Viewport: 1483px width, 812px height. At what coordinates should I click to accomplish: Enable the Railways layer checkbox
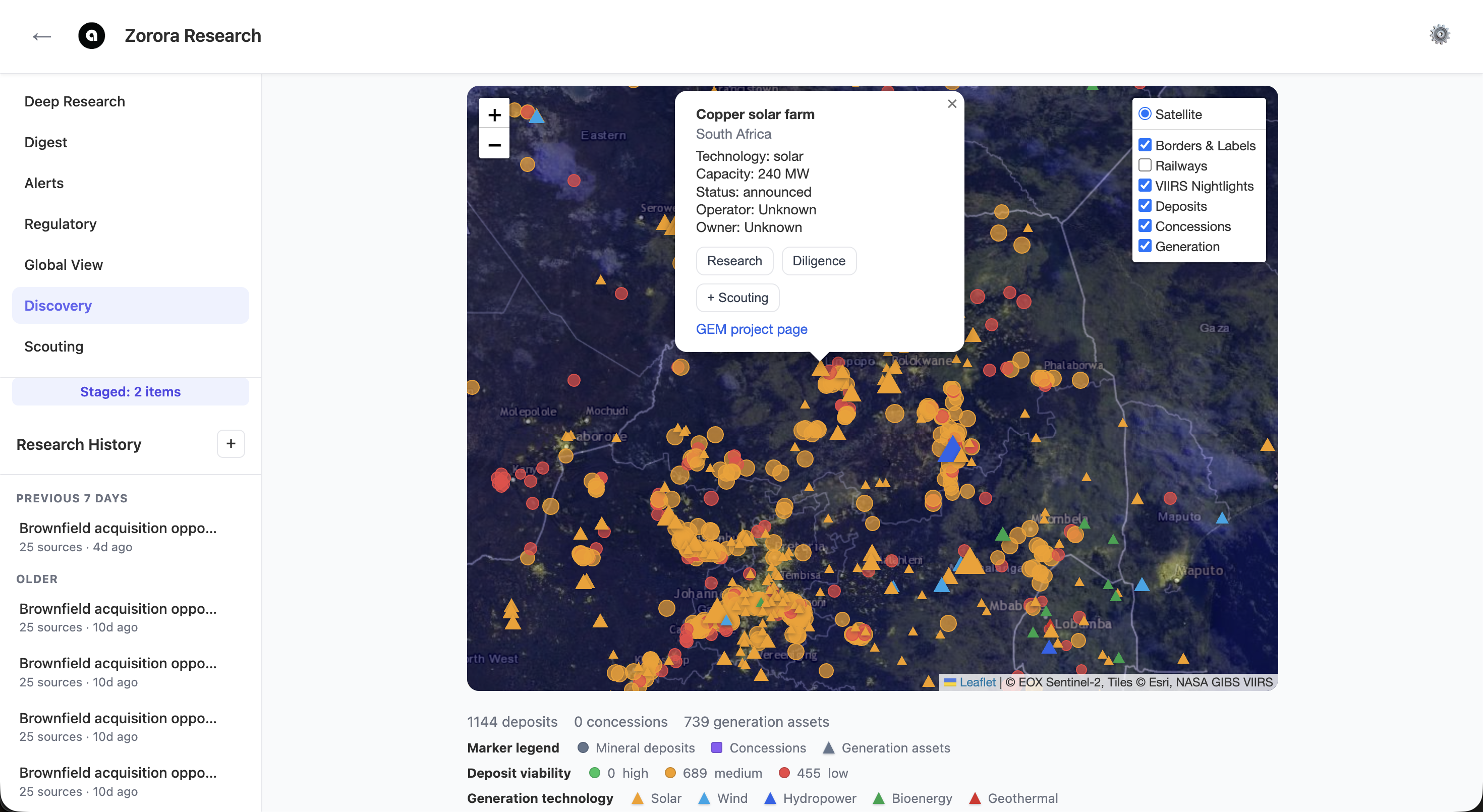(1145, 165)
